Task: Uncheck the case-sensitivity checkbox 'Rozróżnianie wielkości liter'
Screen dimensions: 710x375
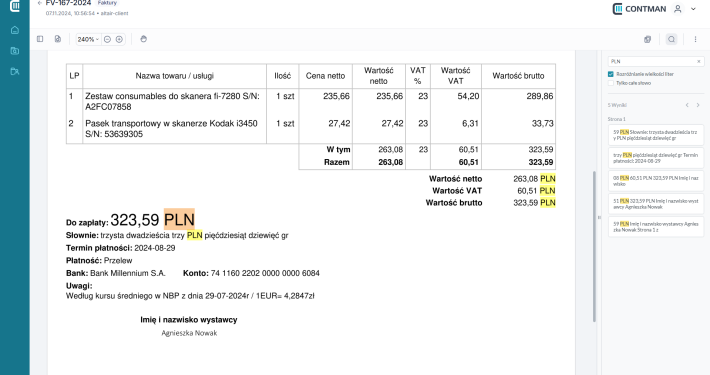Action: tap(610, 74)
